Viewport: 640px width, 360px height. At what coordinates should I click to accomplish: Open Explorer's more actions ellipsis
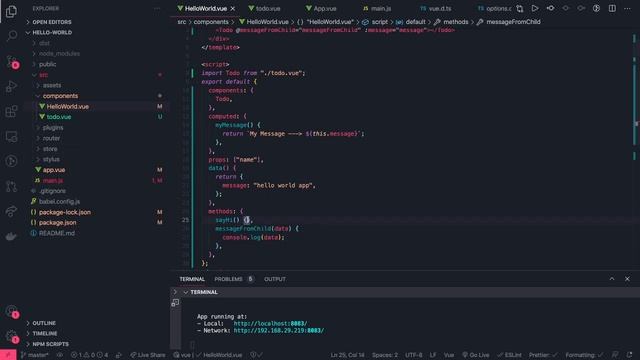157,9
